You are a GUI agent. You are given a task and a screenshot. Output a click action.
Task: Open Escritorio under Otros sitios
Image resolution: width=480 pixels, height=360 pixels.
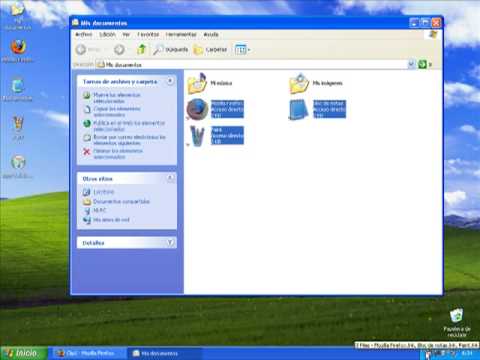(x=104, y=192)
